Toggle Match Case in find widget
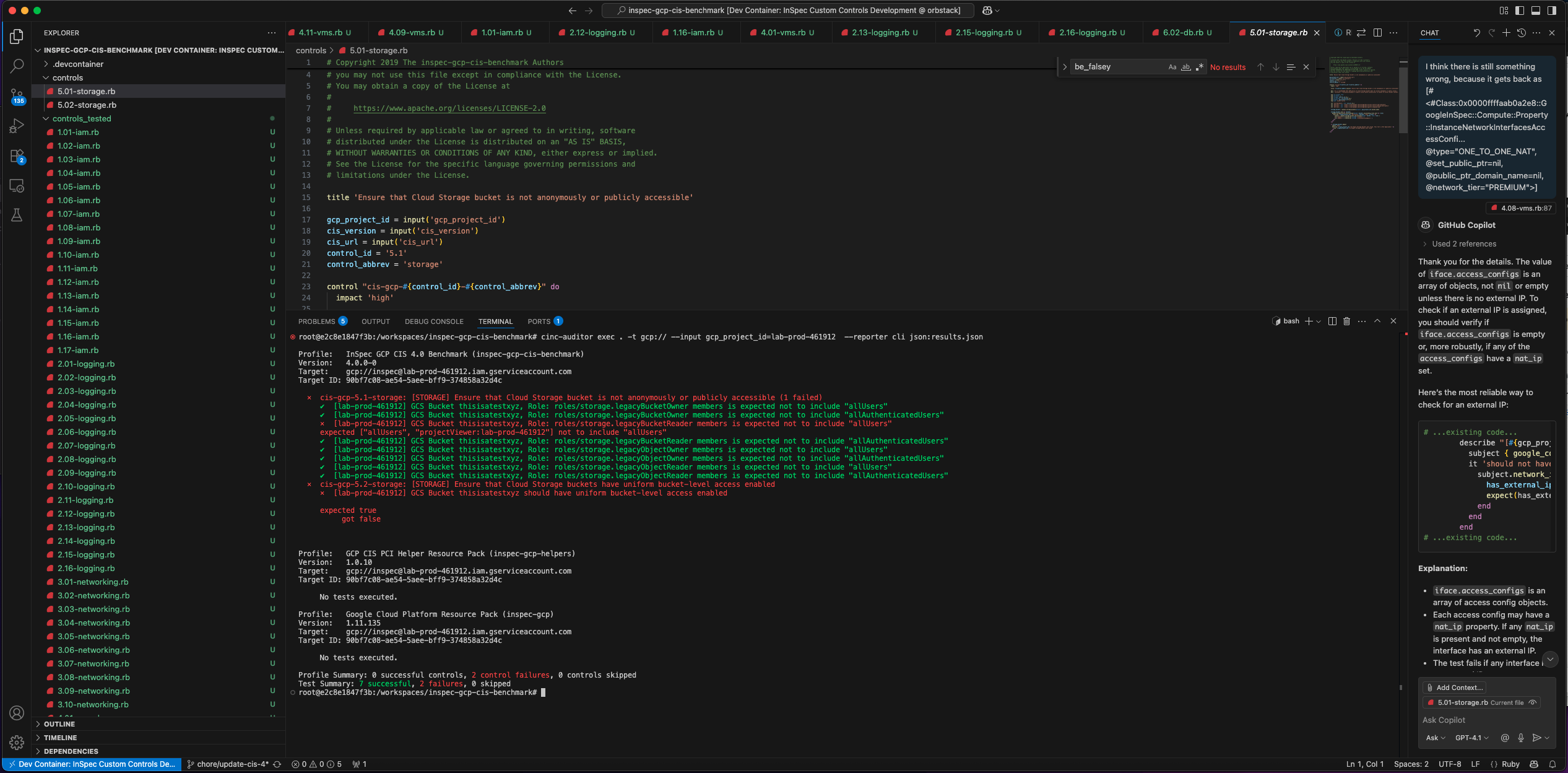This screenshot has height=773, width=1568. click(1172, 67)
